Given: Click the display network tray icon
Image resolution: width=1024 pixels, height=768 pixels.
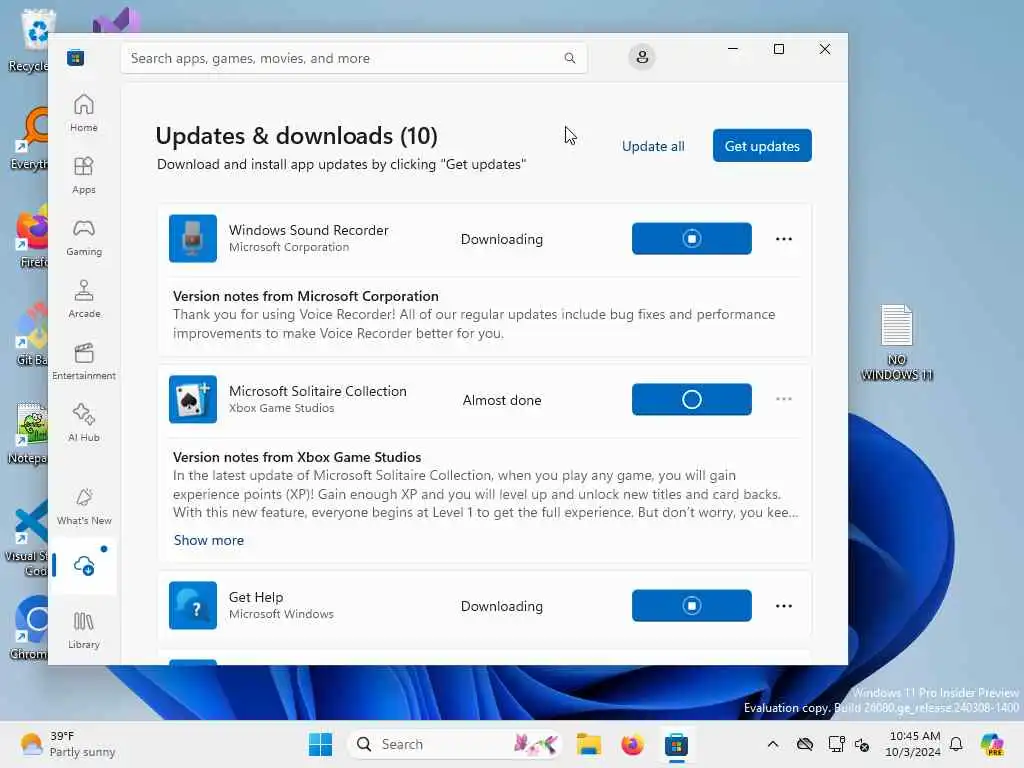Looking at the screenshot, I should coord(836,744).
